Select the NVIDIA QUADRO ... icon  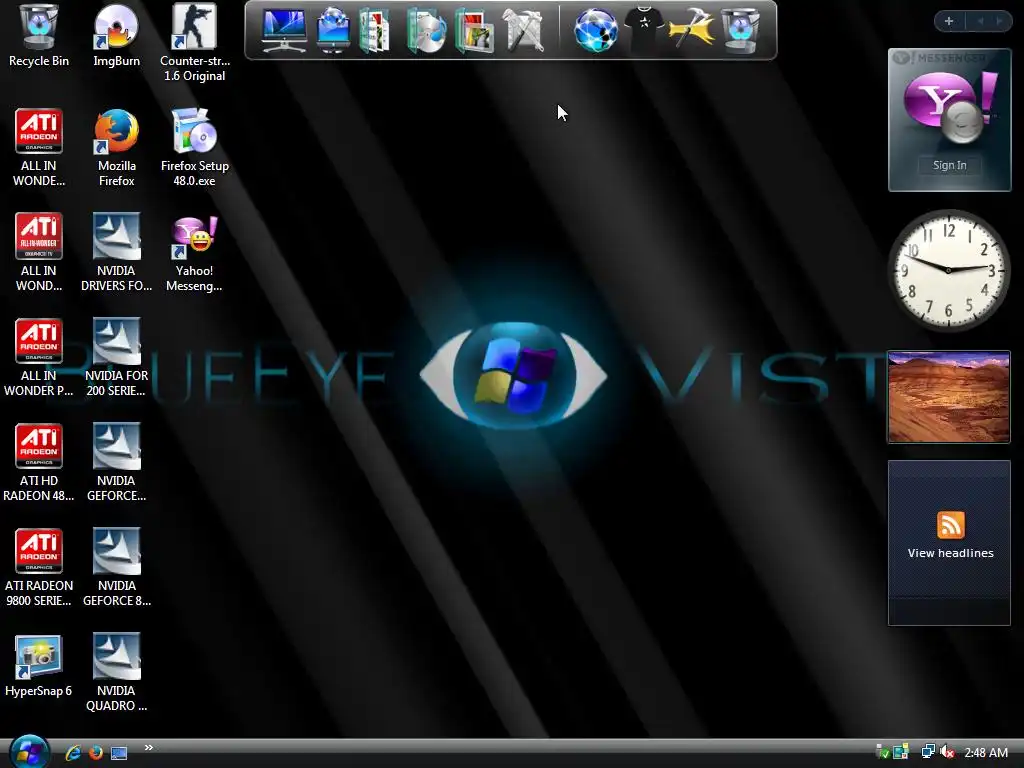click(116, 673)
